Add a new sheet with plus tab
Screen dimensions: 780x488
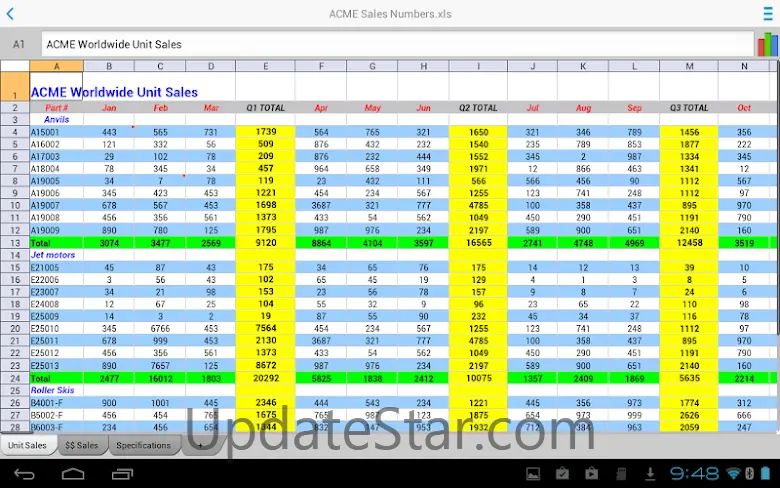click(200, 446)
